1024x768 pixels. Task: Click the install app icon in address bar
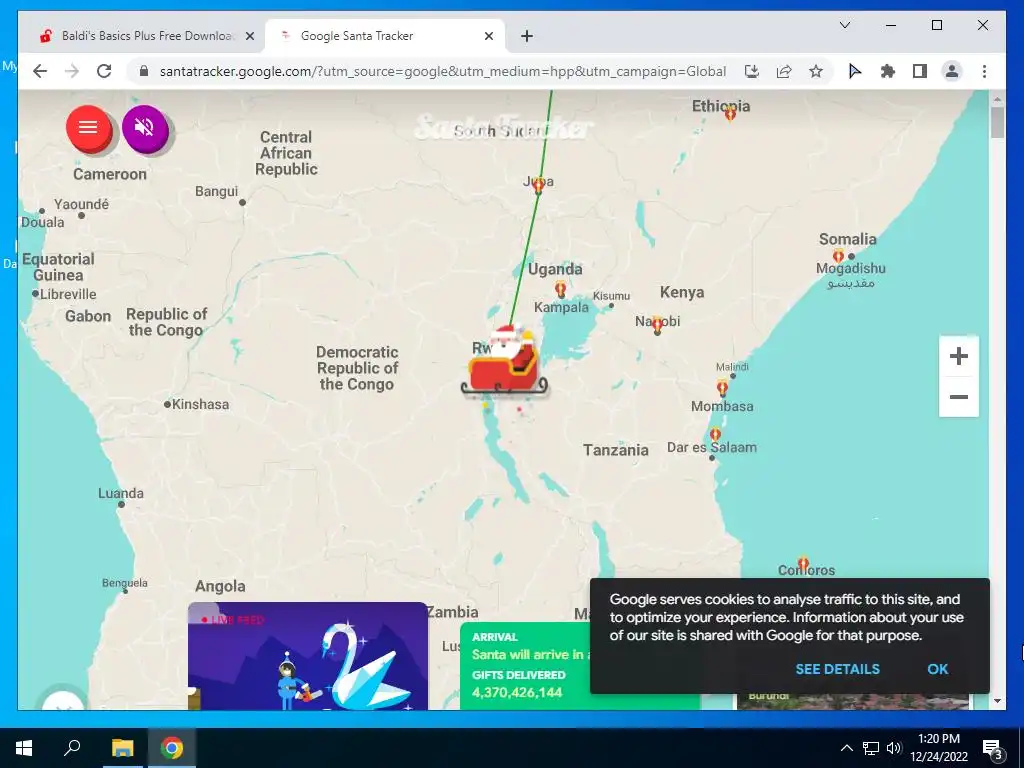click(752, 71)
